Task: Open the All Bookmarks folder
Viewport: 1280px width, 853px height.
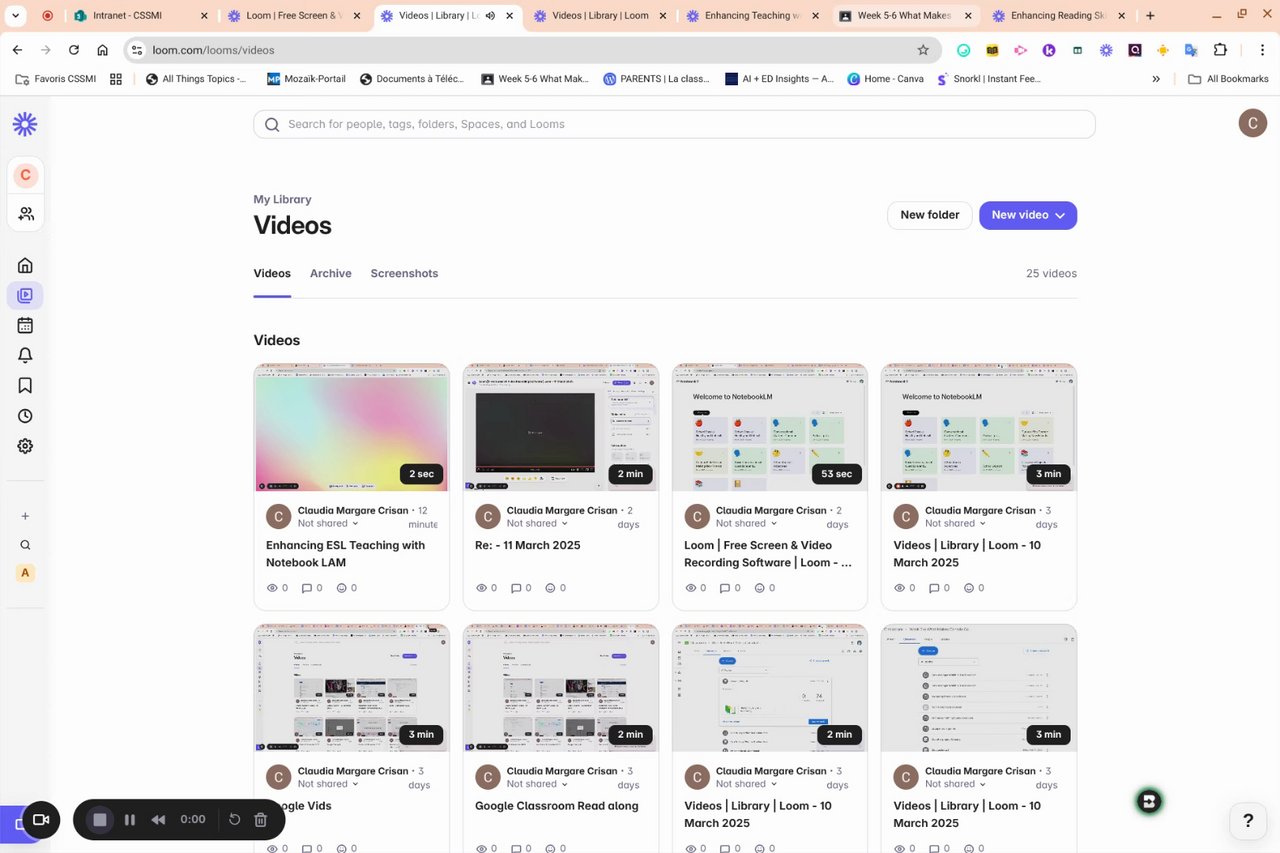Action: (x=1228, y=79)
